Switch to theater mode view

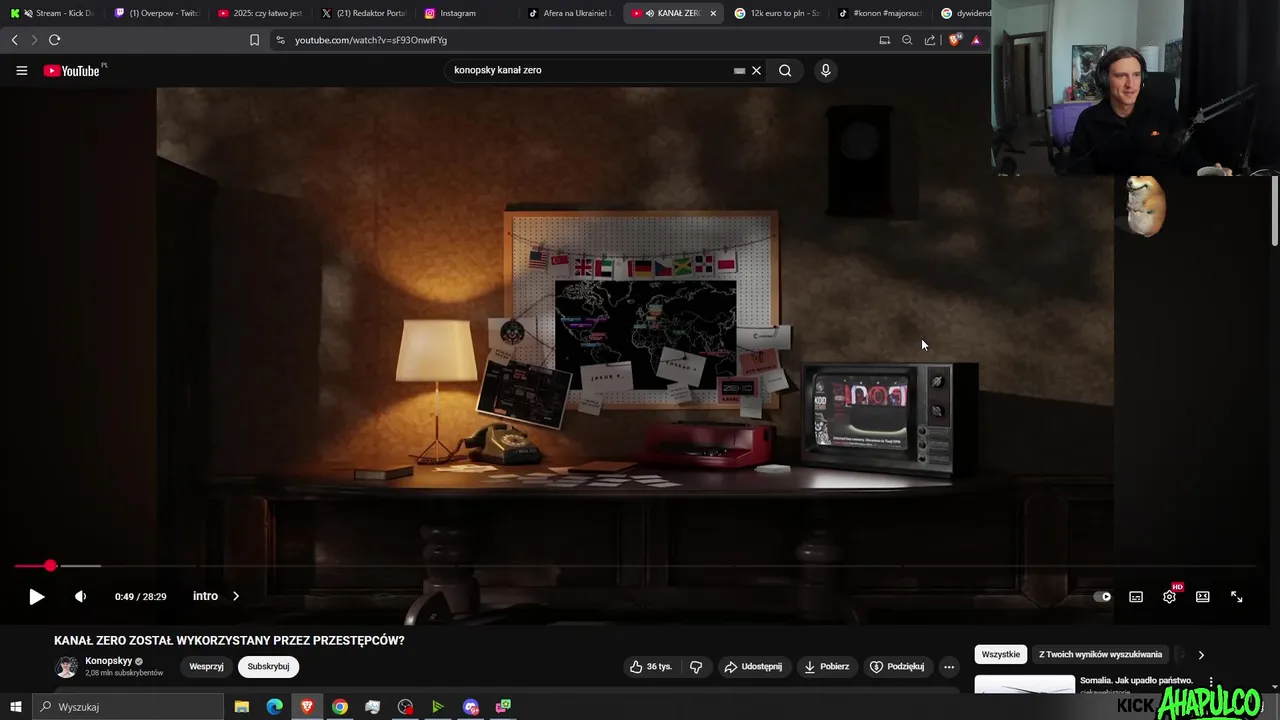1203,597
